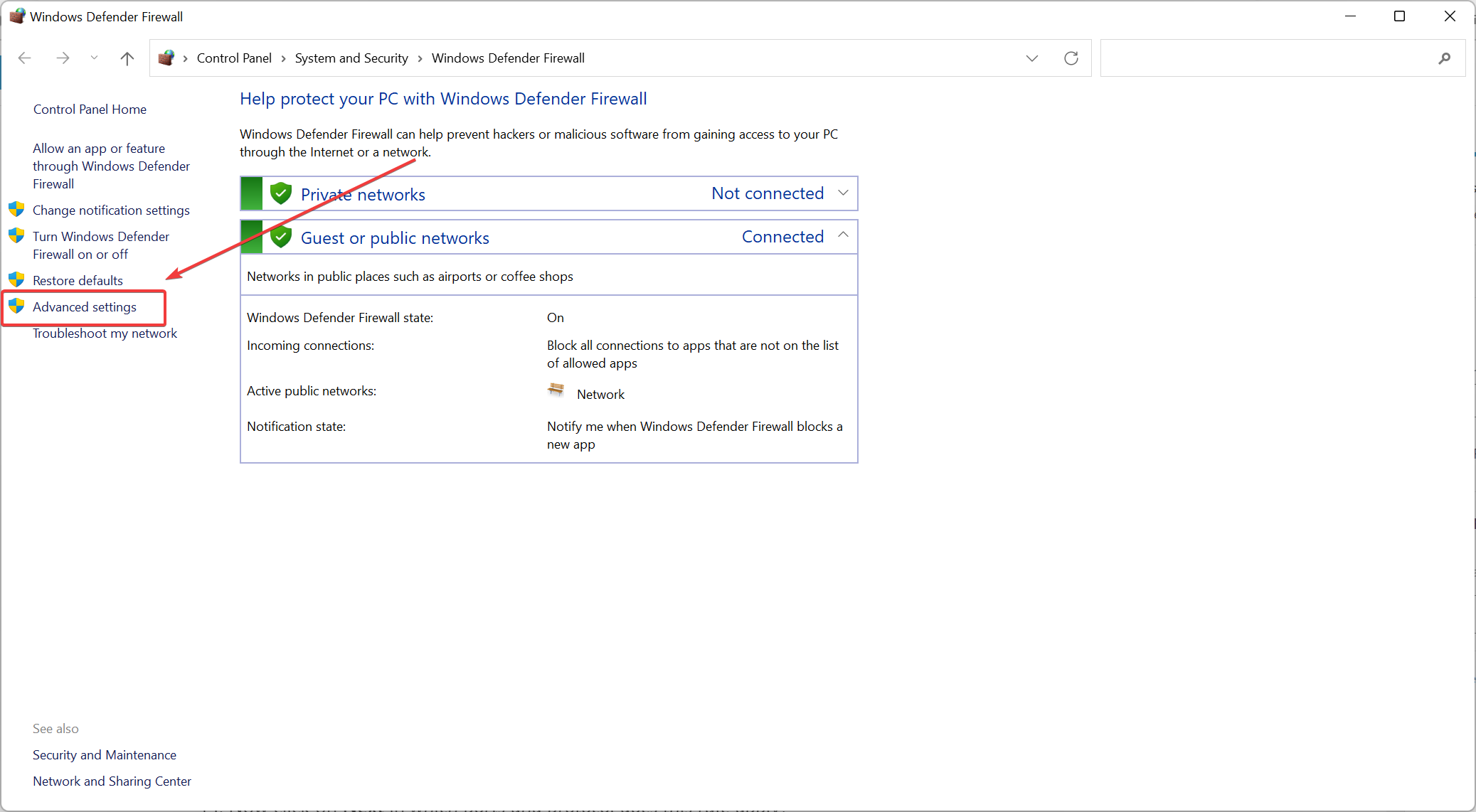Click the Connected status text

point(782,237)
